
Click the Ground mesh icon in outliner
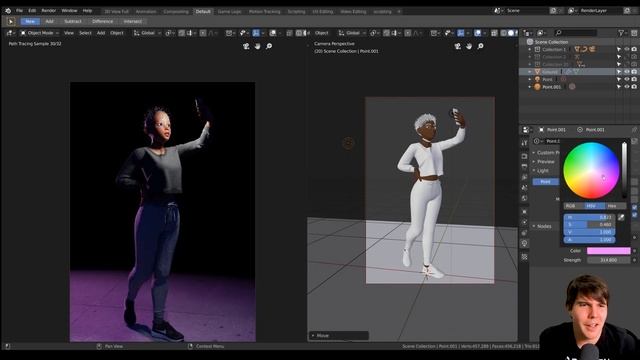[x=538, y=72]
